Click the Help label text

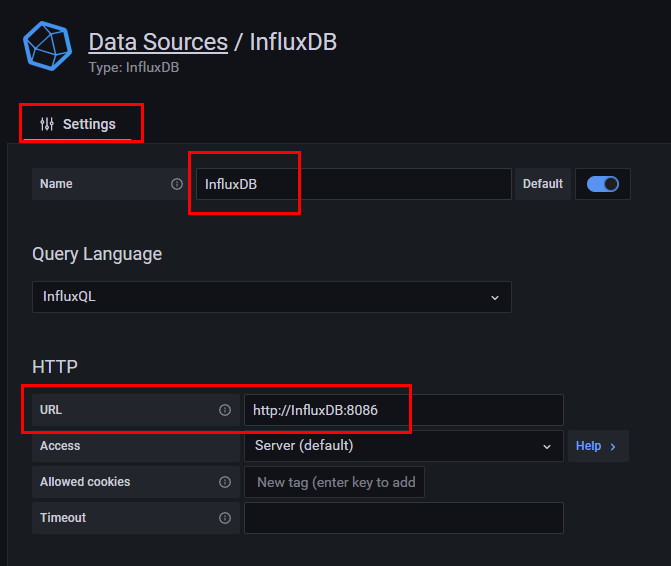click(x=589, y=446)
